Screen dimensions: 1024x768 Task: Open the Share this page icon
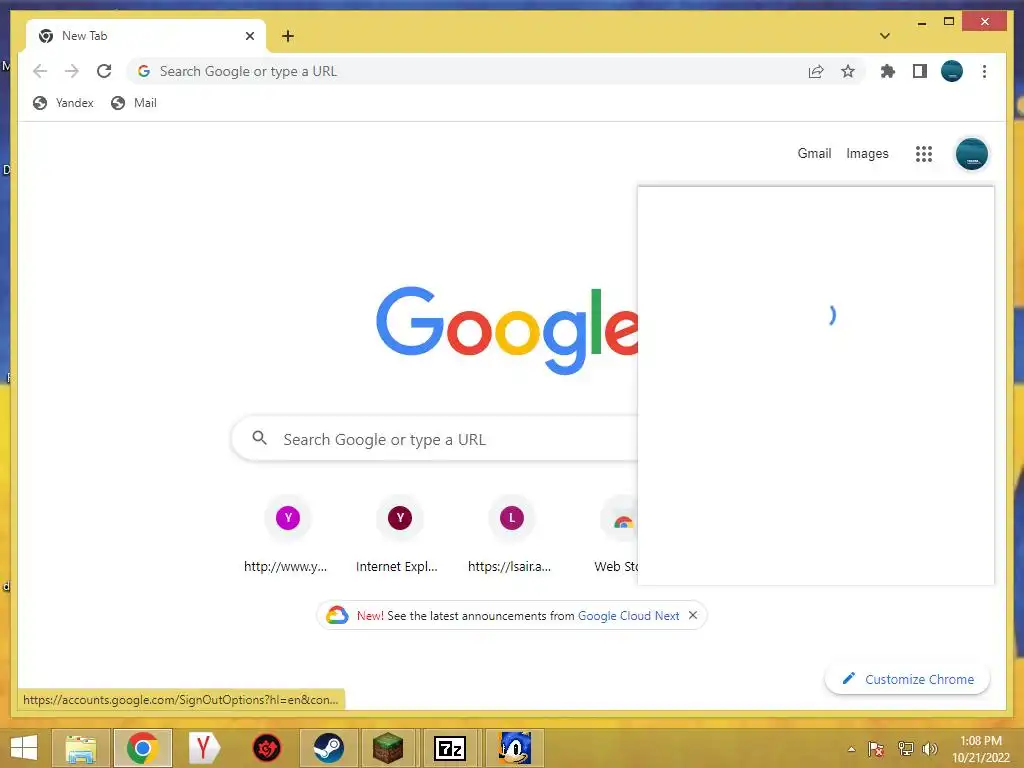pos(816,71)
